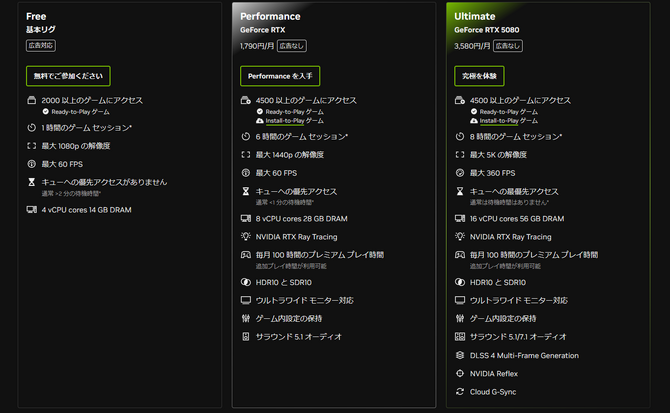Click the 最大 1080p の解像度 text
This screenshot has width=670, height=413.
76,146
